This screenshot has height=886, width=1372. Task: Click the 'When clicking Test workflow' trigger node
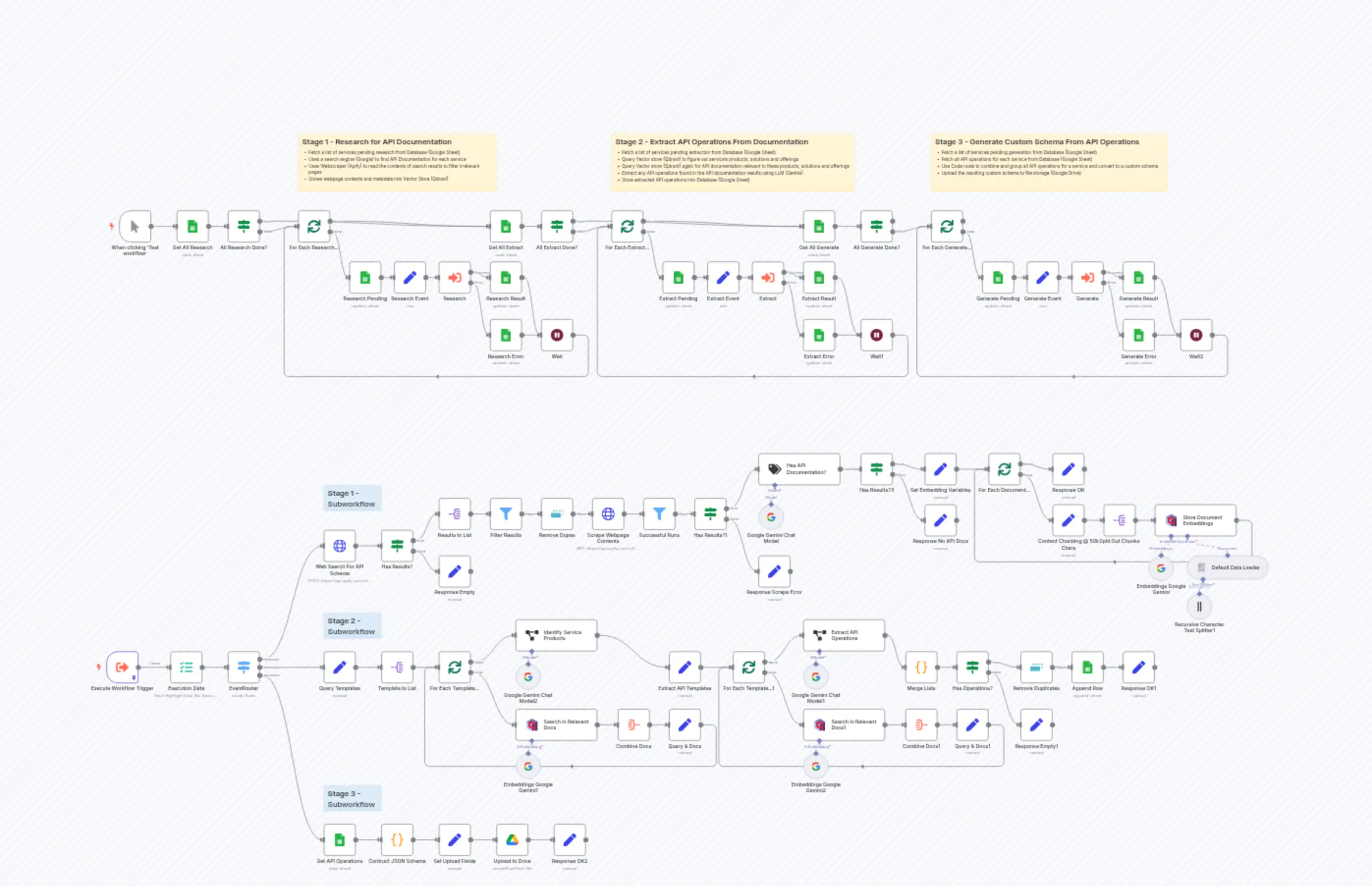tap(135, 226)
